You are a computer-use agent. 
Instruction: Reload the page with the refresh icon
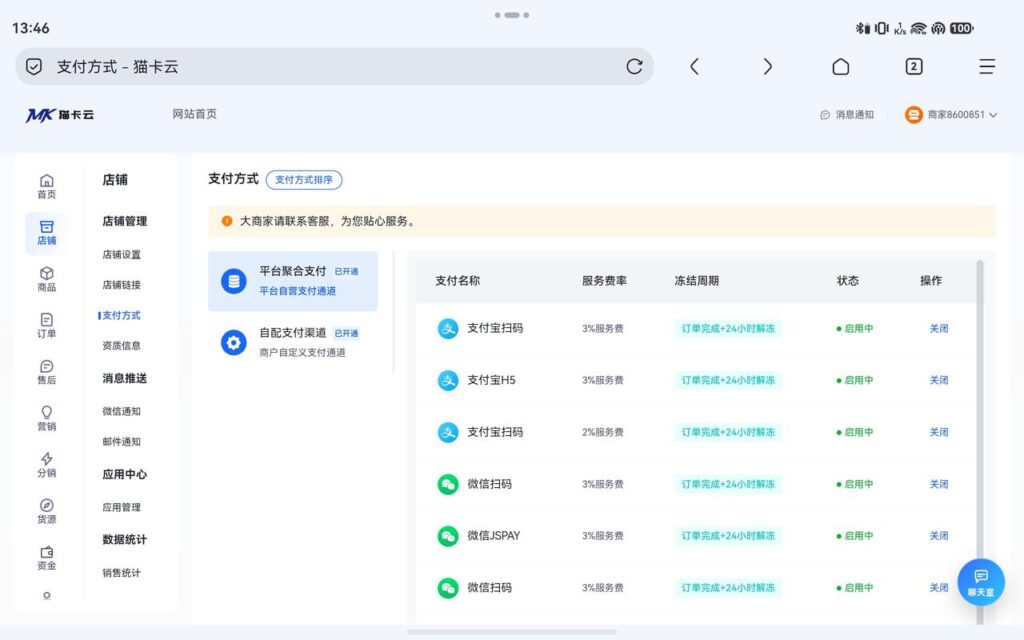click(x=634, y=67)
